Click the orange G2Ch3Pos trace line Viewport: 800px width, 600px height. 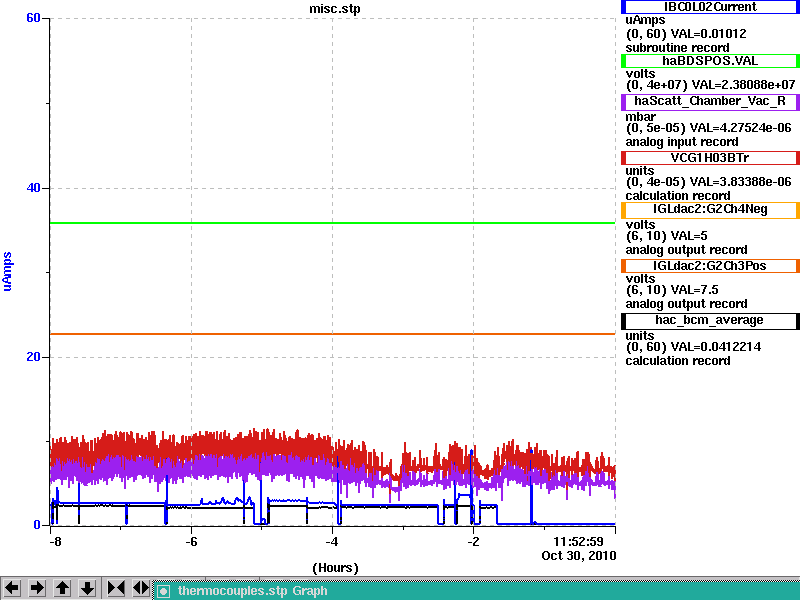pos(332,334)
